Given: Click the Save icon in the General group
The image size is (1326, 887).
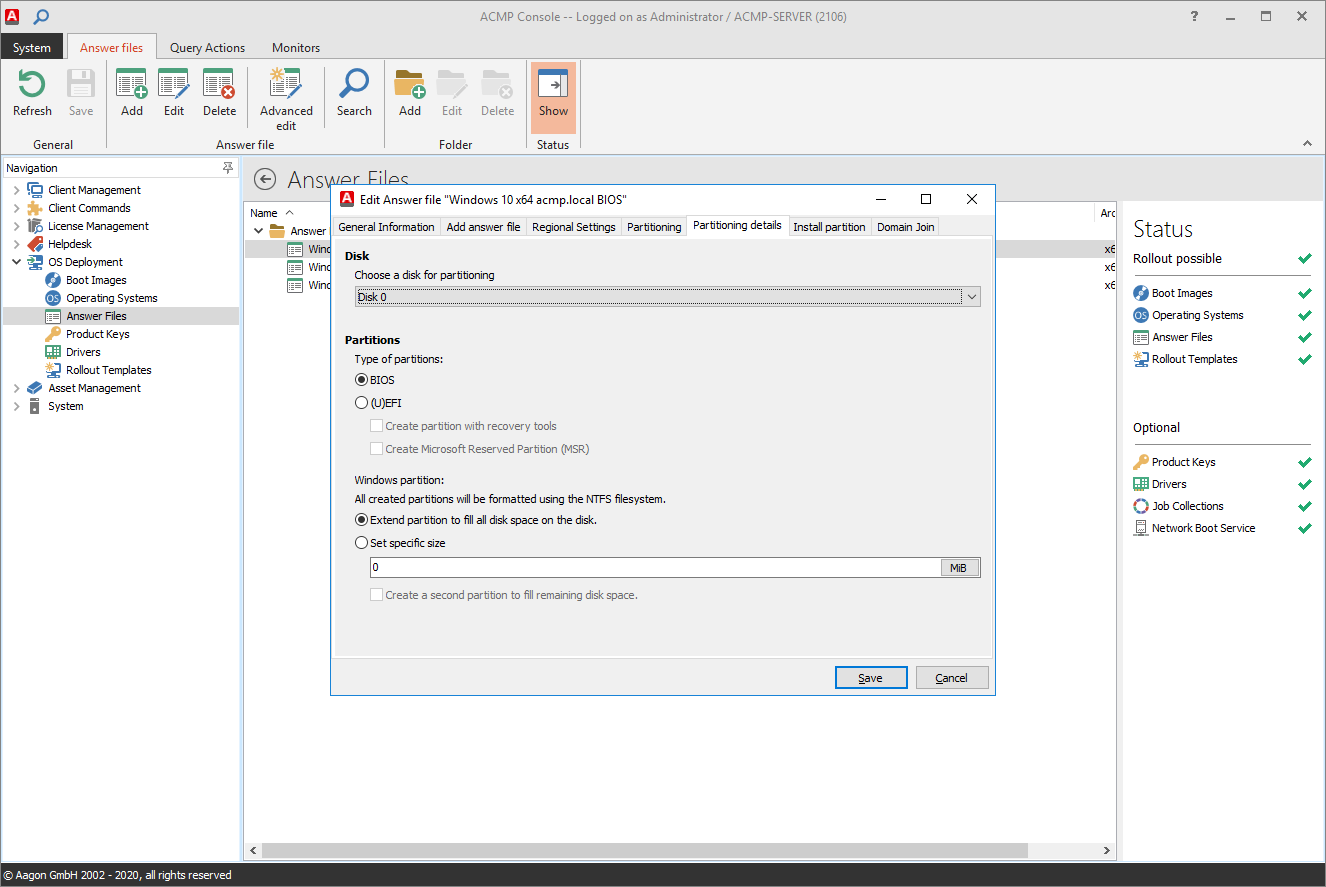Looking at the screenshot, I should tap(81, 85).
